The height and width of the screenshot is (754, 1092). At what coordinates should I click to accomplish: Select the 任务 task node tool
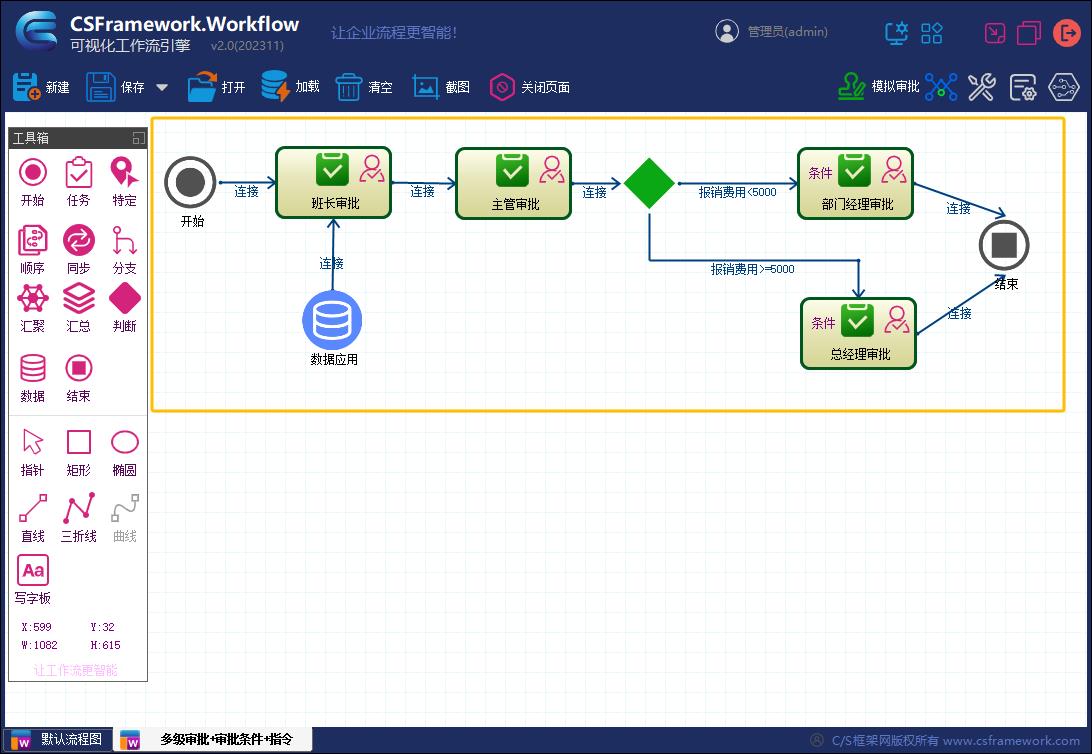(x=78, y=173)
